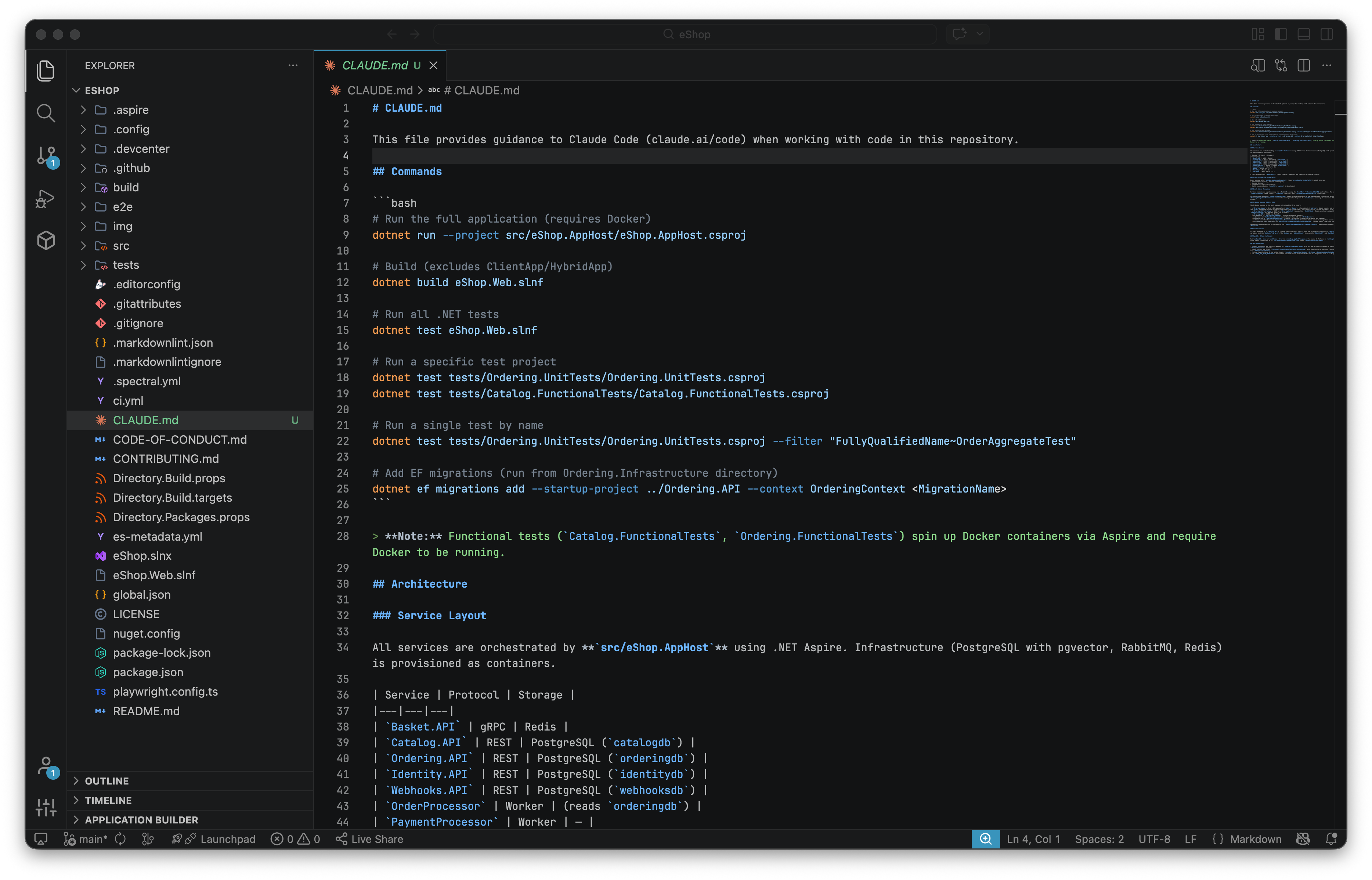Expand the OUTLINE section
1372x880 pixels.
pyautogui.click(x=106, y=780)
